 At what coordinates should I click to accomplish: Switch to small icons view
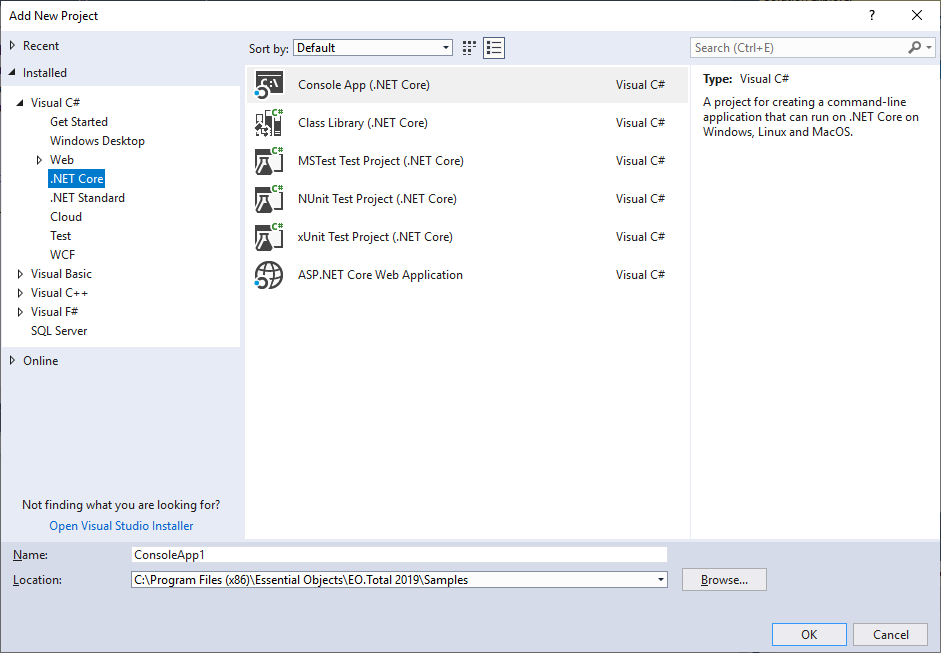469,48
